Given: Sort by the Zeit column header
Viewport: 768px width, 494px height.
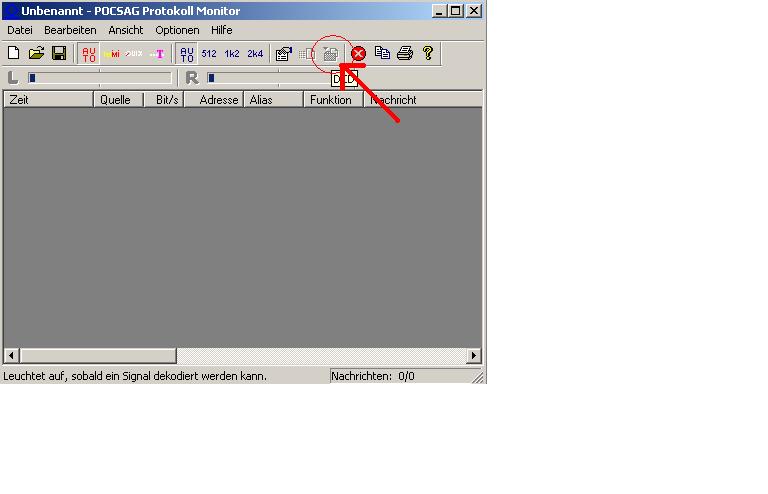Looking at the screenshot, I should [x=48, y=100].
